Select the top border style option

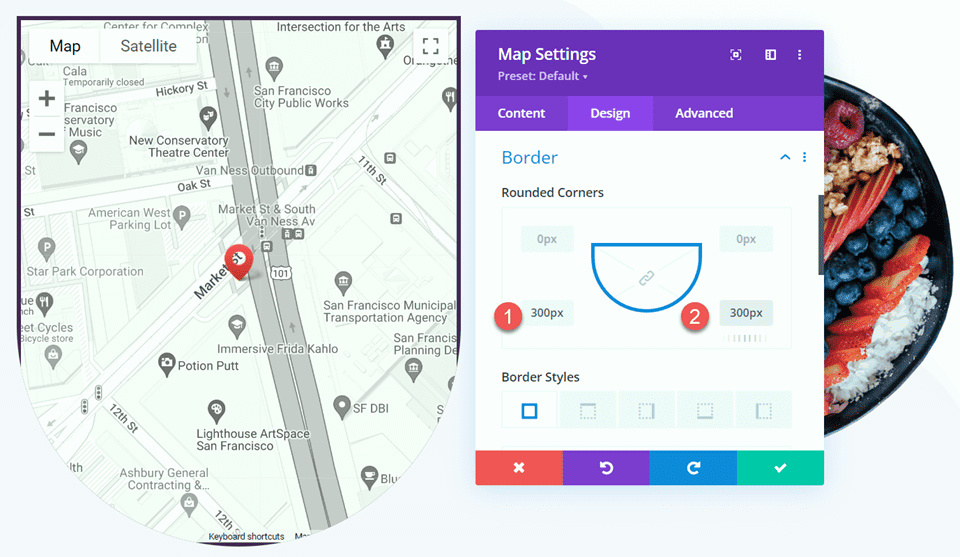coord(588,410)
